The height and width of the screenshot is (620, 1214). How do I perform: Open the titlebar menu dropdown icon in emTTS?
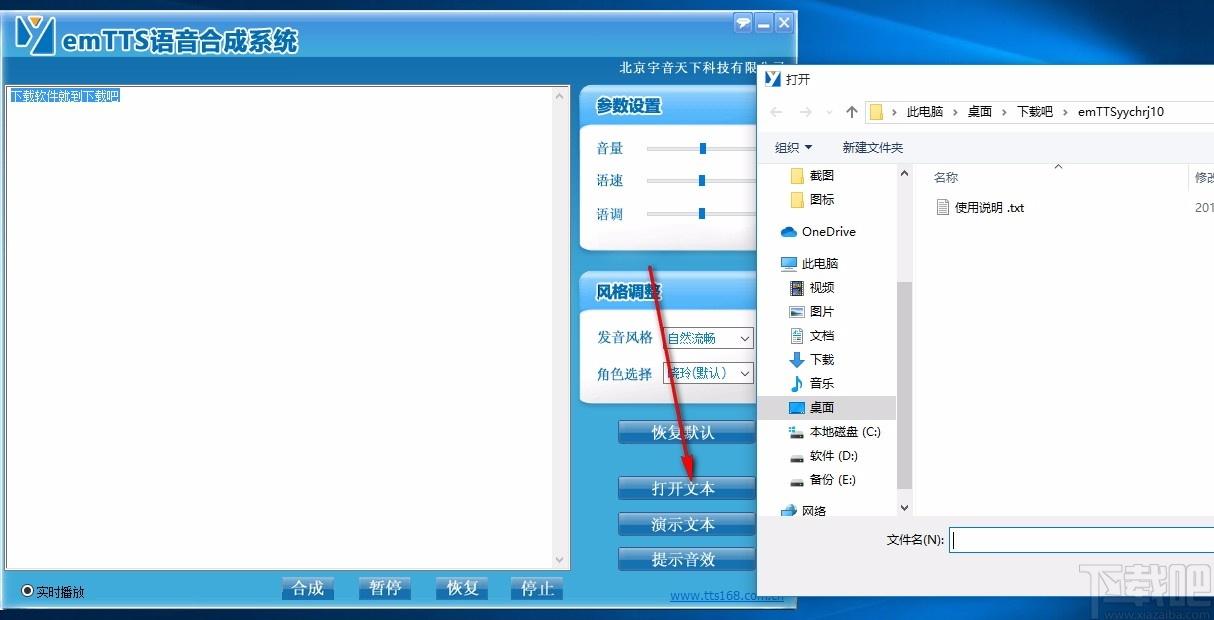point(742,22)
